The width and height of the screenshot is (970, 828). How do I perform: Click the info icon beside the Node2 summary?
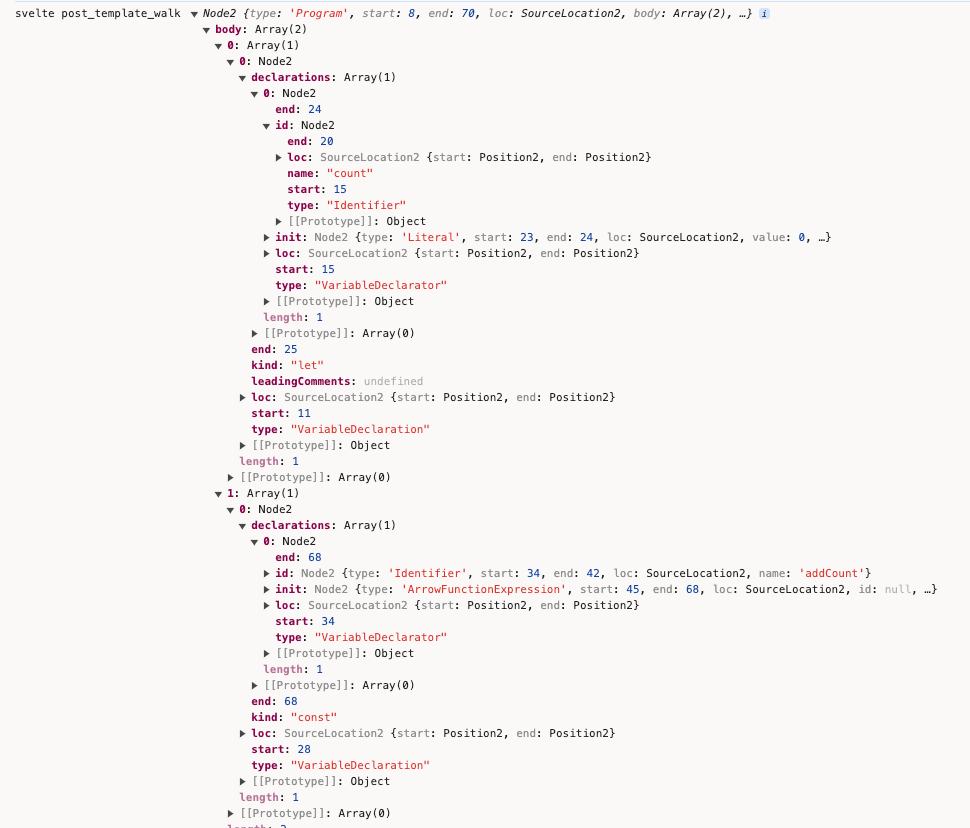pyautogui.click(x=765, y=14)
